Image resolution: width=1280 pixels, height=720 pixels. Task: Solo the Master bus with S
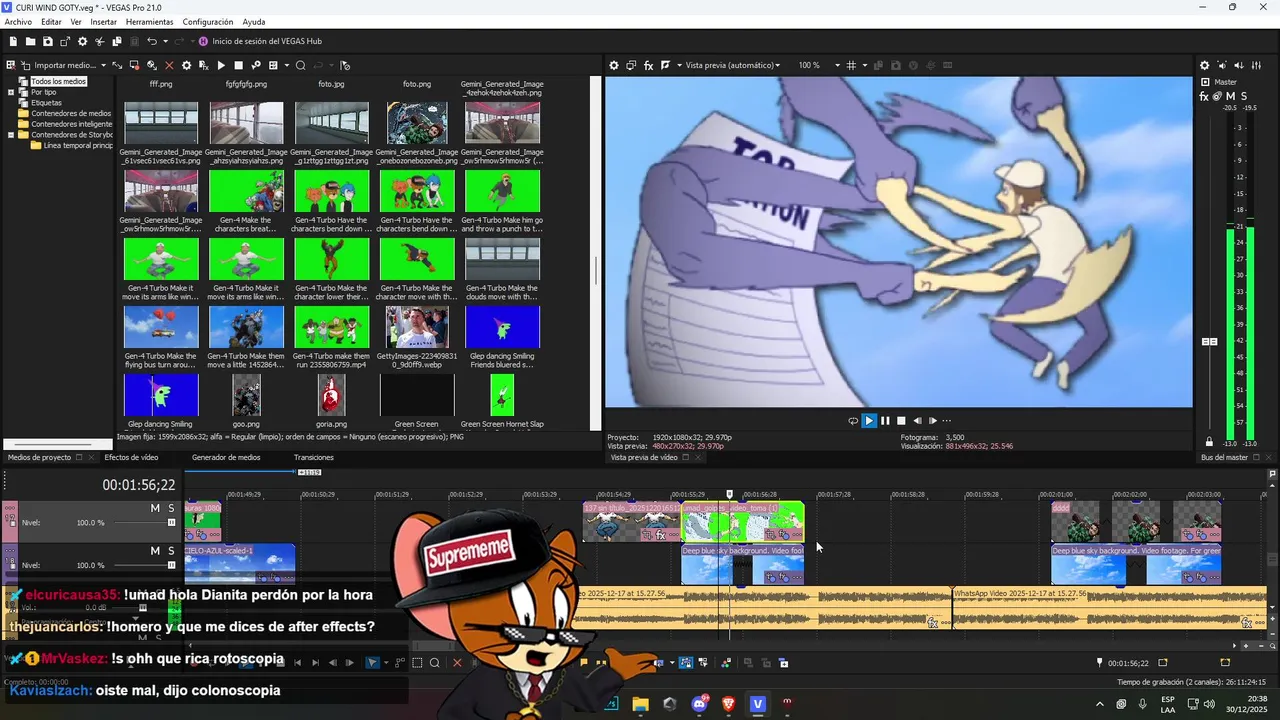click(x=1243, y=96)
